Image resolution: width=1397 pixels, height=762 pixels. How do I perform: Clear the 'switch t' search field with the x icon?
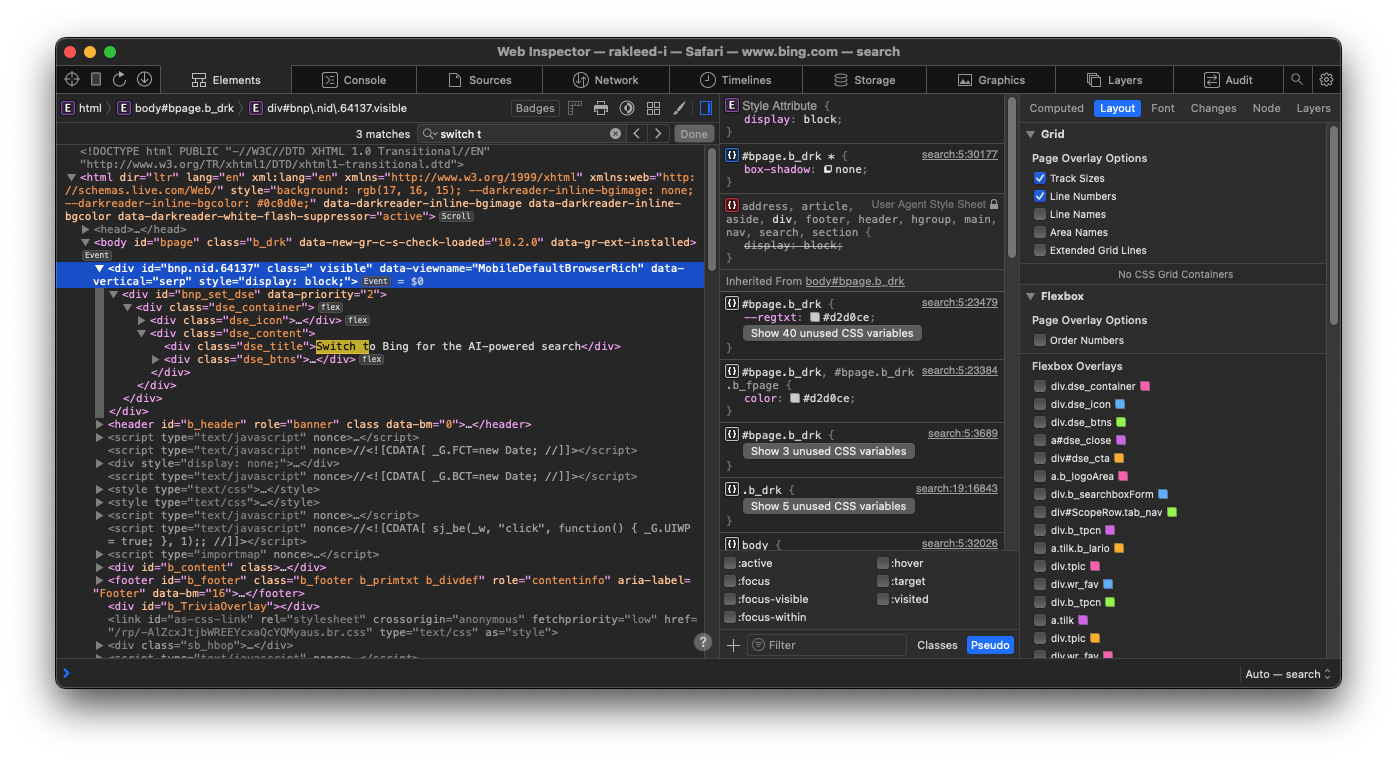tap(615, 133)
